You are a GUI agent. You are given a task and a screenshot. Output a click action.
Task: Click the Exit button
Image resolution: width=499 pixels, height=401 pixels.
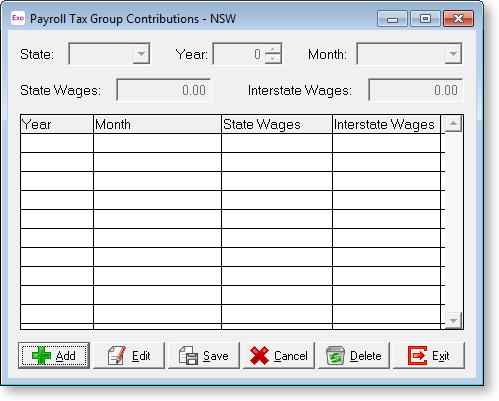pyautogui.click(x=429, y=355)
